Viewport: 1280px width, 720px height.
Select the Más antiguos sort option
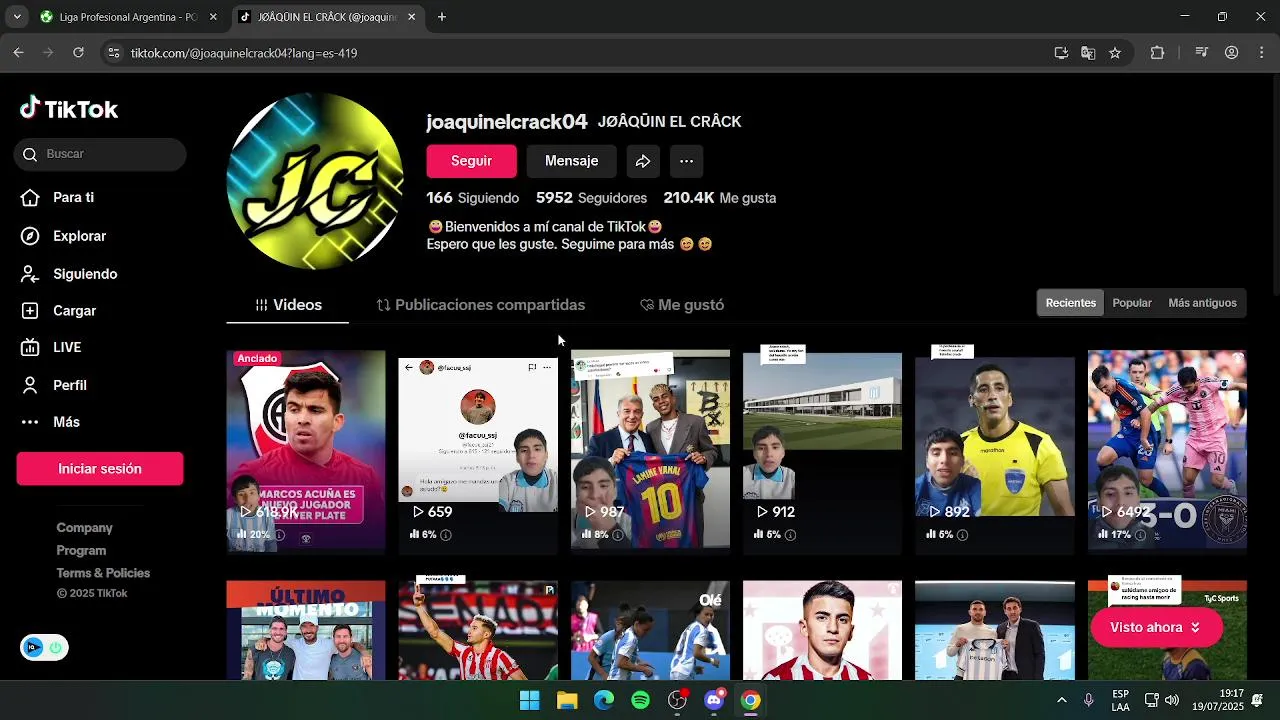[1202, 303]
